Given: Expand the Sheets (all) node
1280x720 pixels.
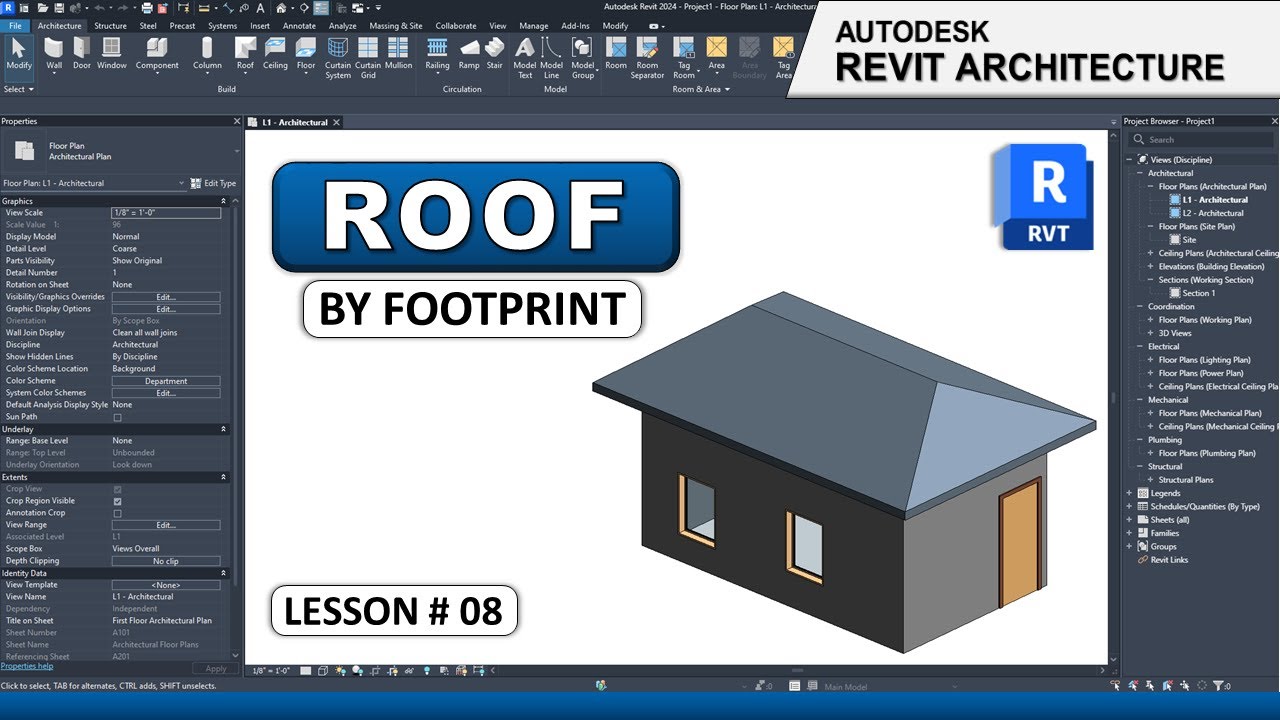Looking at the screenshot, I should (1130, 520).
